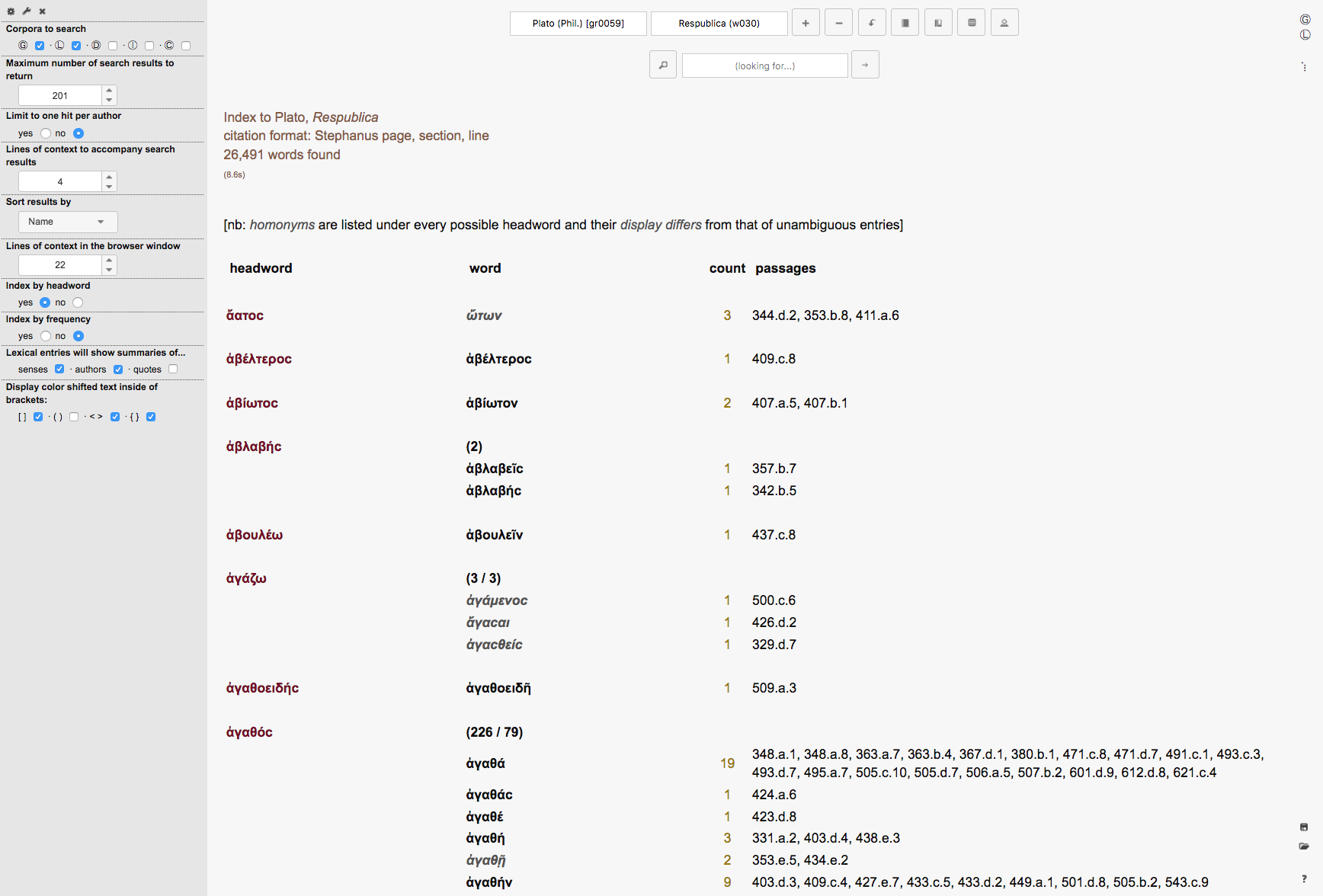Click the gear settings icon in sidebar

[11, 11]
